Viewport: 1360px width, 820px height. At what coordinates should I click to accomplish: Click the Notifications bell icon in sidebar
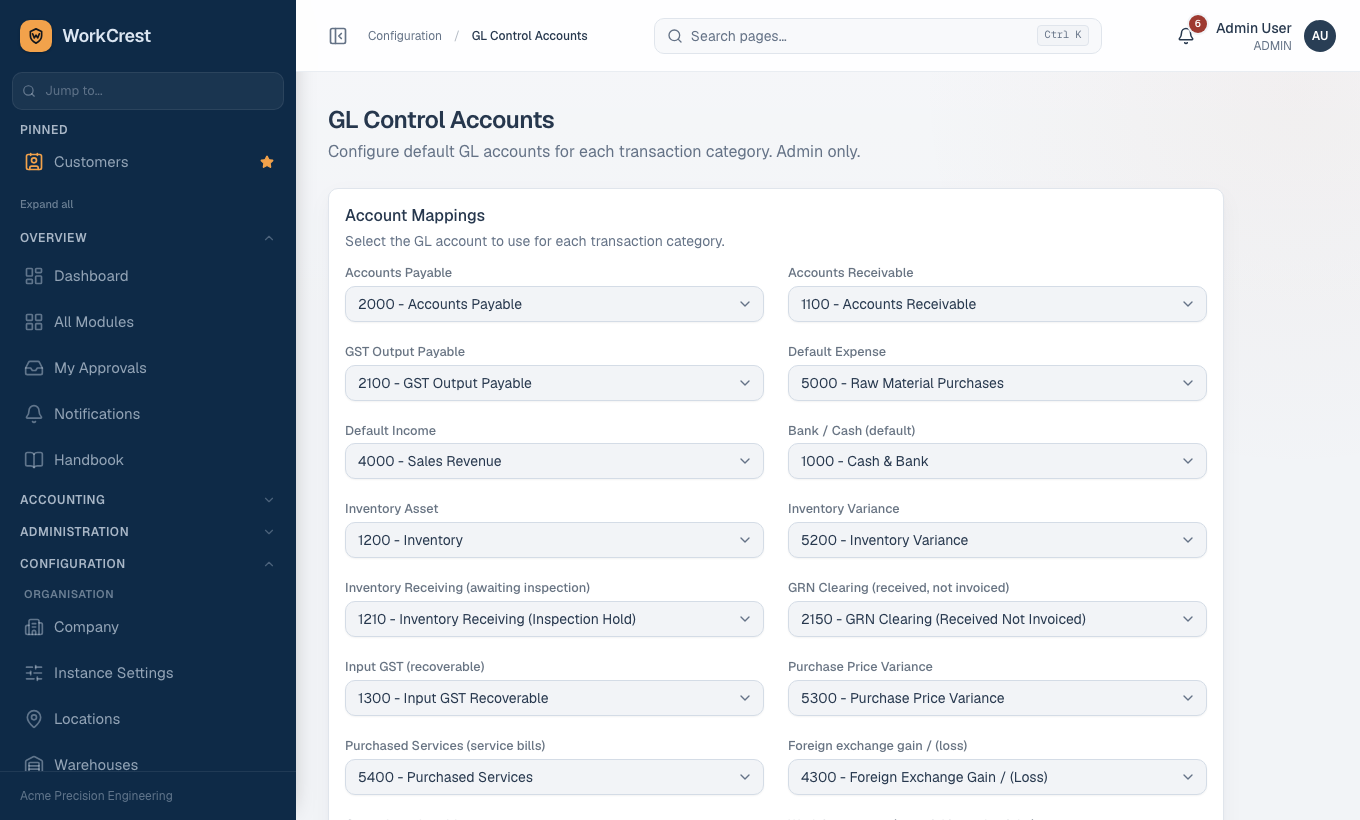34,414
